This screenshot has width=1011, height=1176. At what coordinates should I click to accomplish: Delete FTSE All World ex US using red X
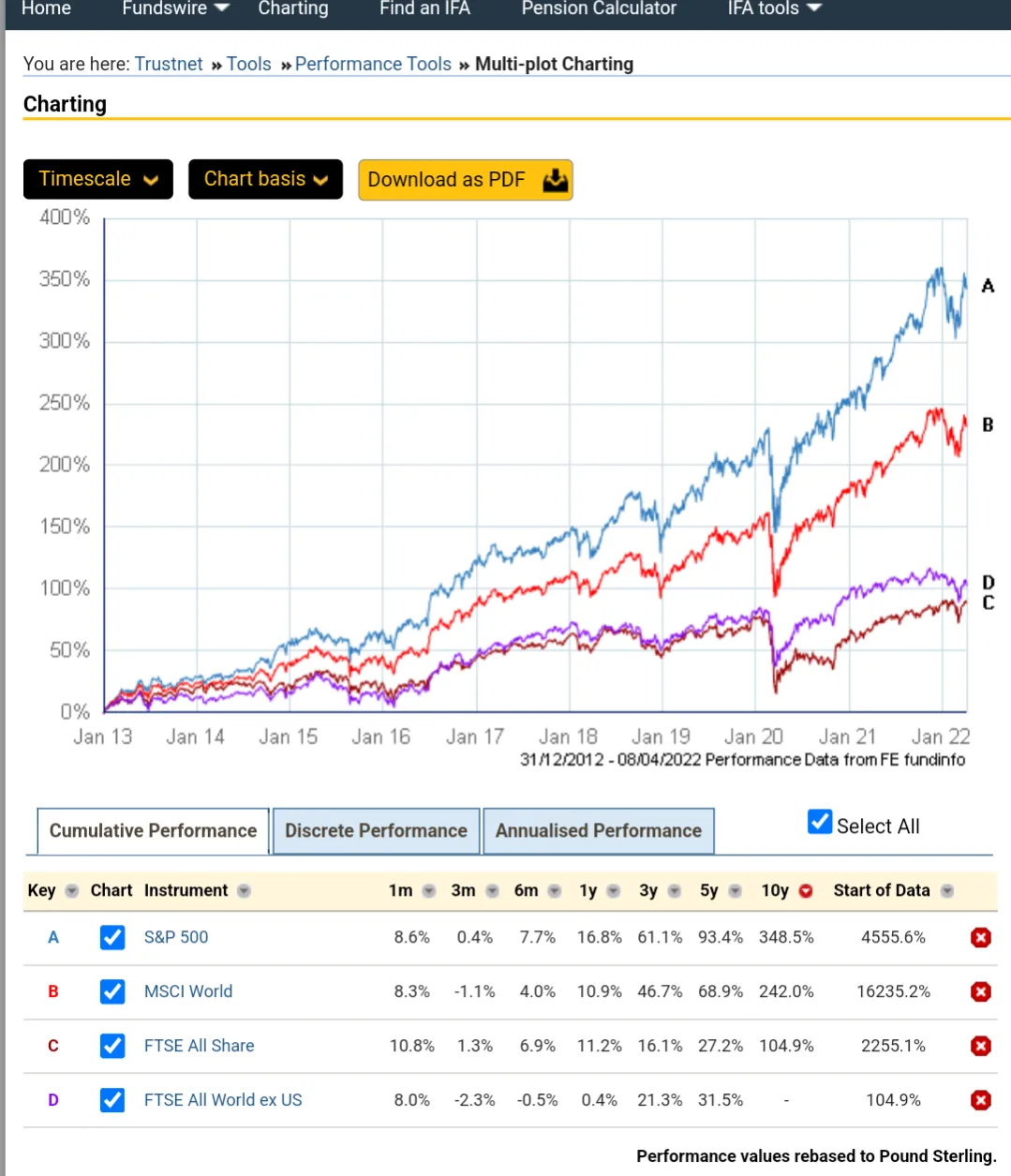tap(980, 1100)
